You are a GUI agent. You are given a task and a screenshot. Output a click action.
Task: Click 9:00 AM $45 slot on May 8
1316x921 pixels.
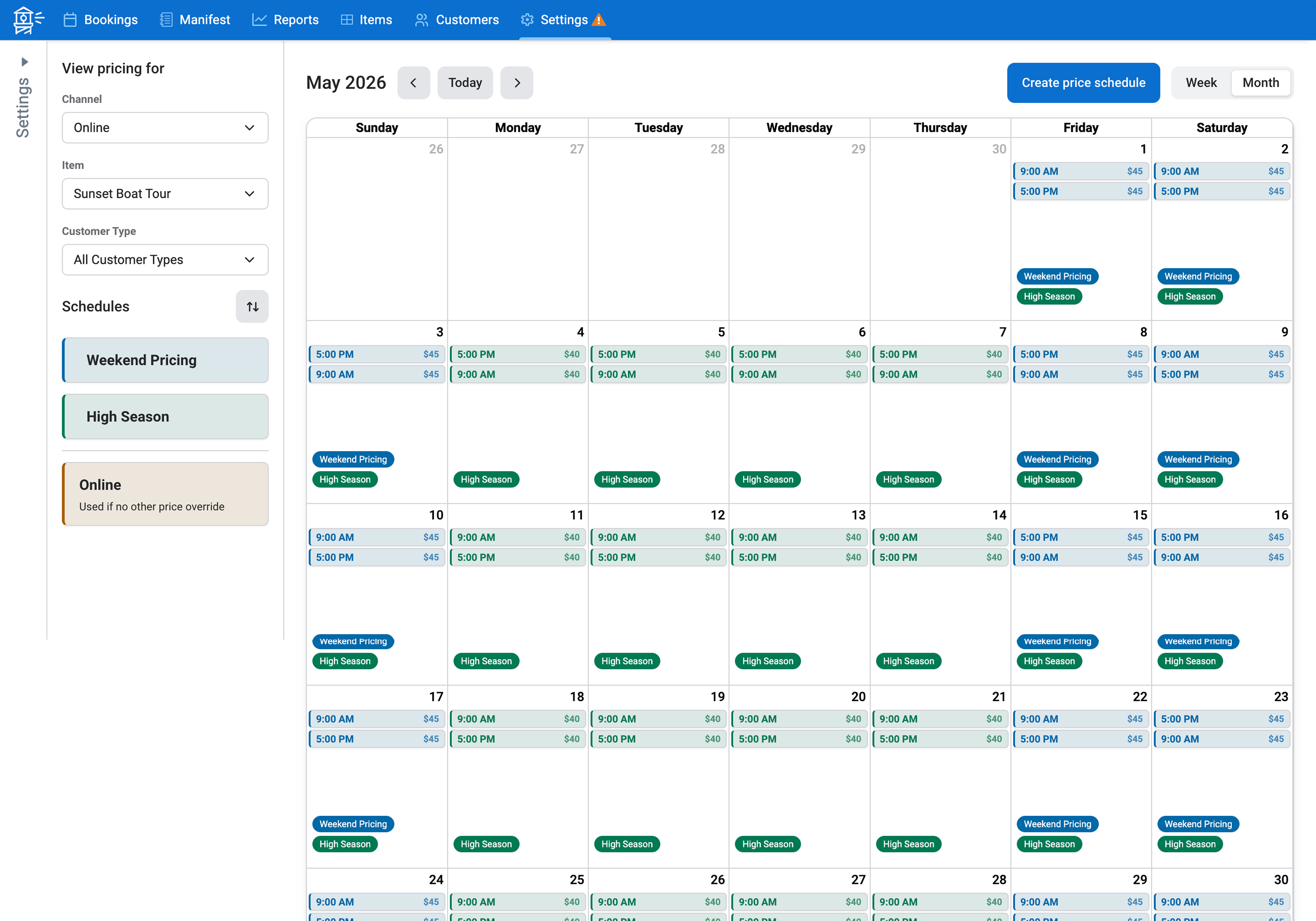[1081, 374]
